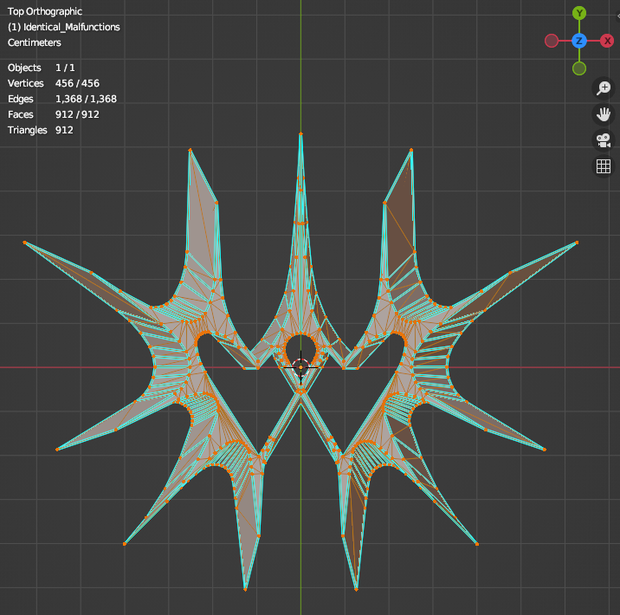Click the hand pan view icon

603,114
